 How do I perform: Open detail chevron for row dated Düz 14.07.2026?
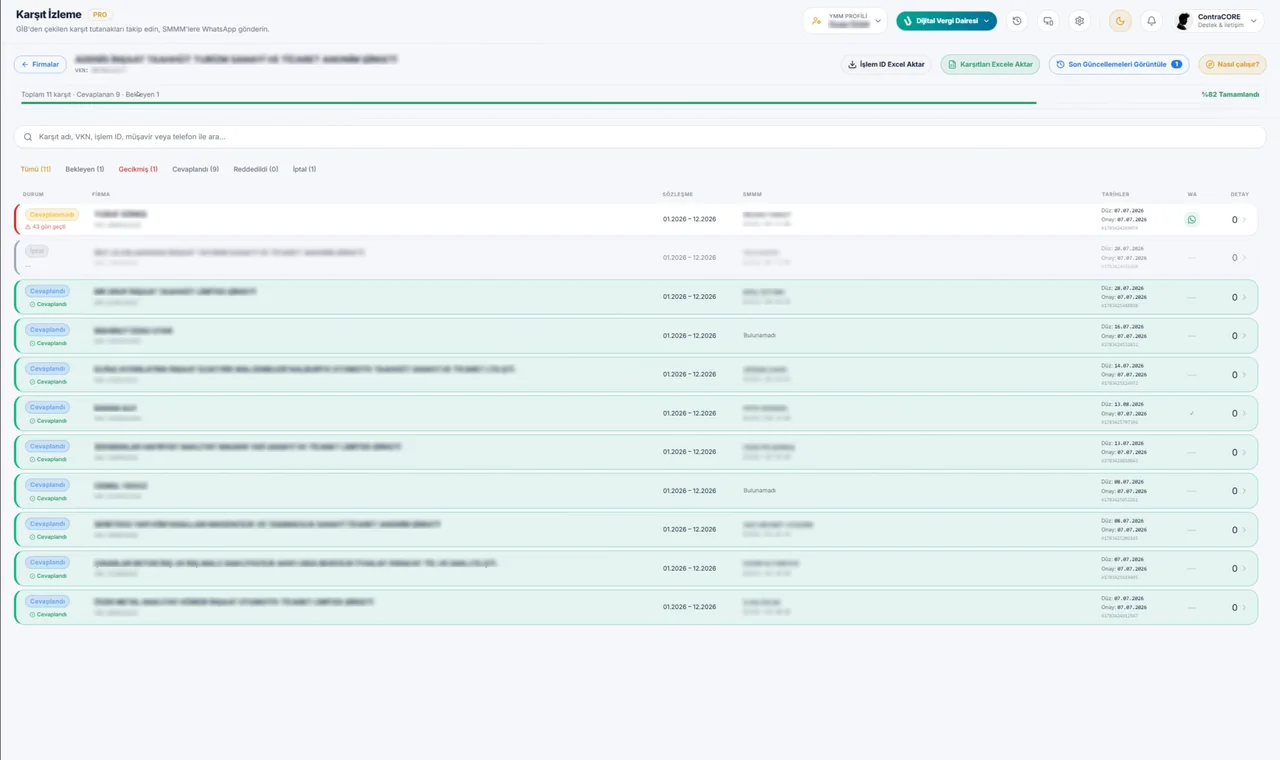tap(1244, 375)
